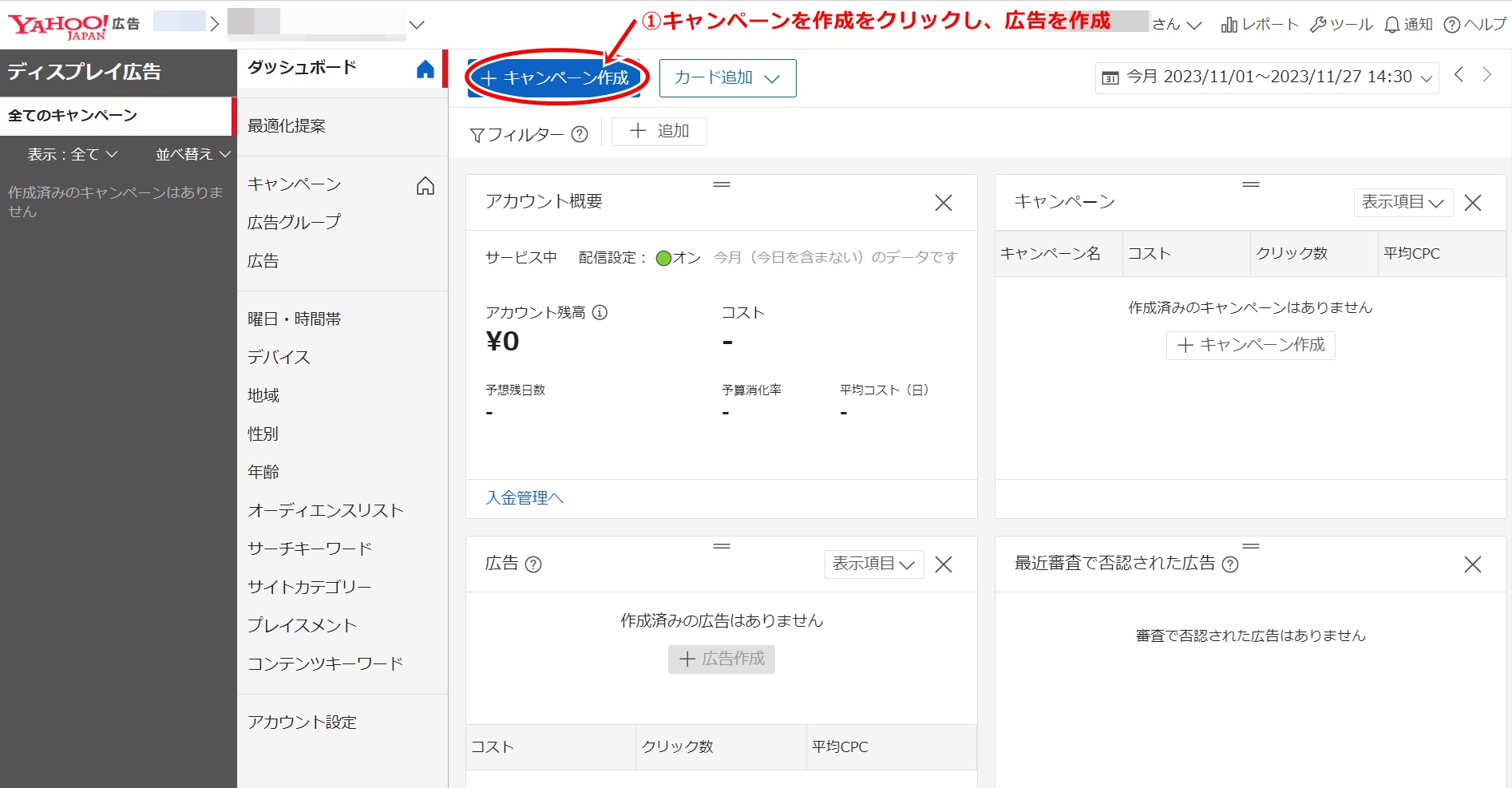The height and width of the screenshot is (788, 1512).
Task: Open the 通知 notifications bell icon
Action: click(x=1391, y=24)
